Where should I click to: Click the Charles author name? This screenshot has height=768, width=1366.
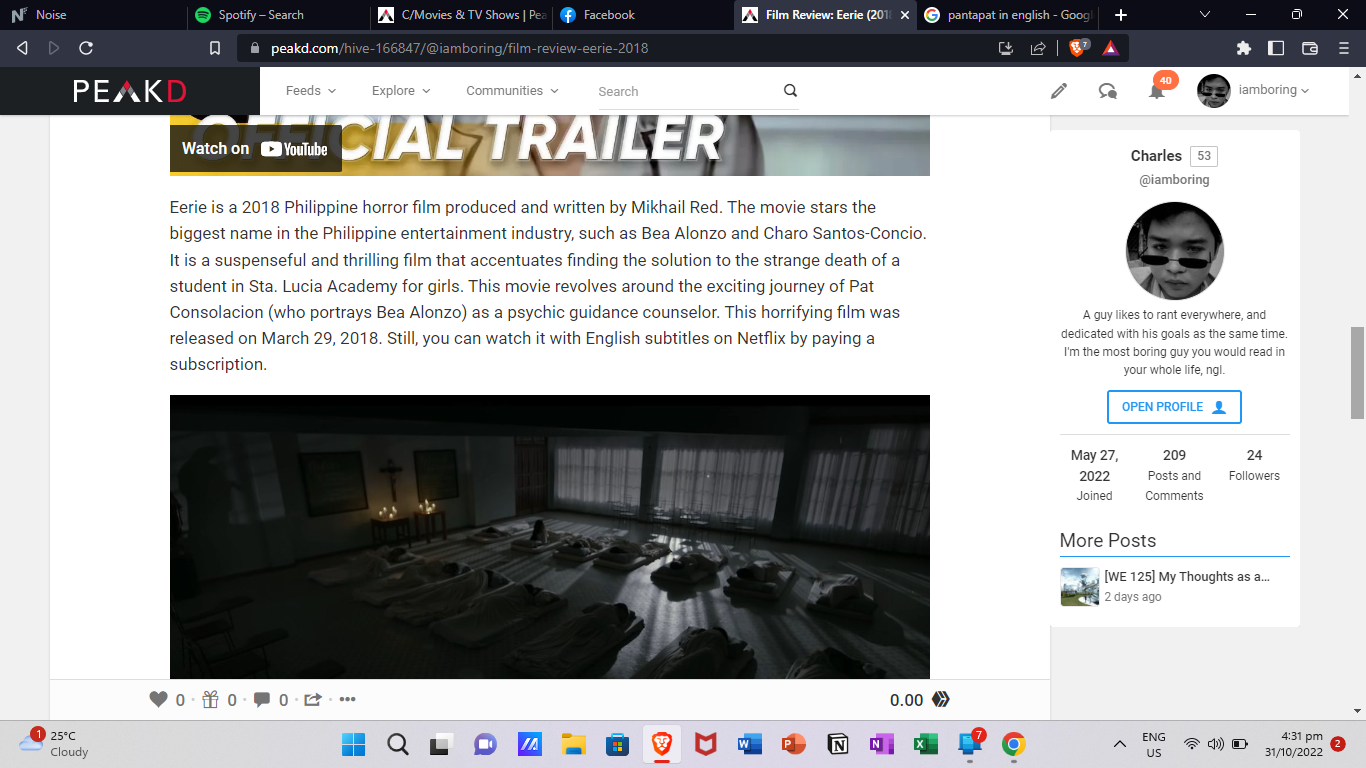click(1156, 156)
